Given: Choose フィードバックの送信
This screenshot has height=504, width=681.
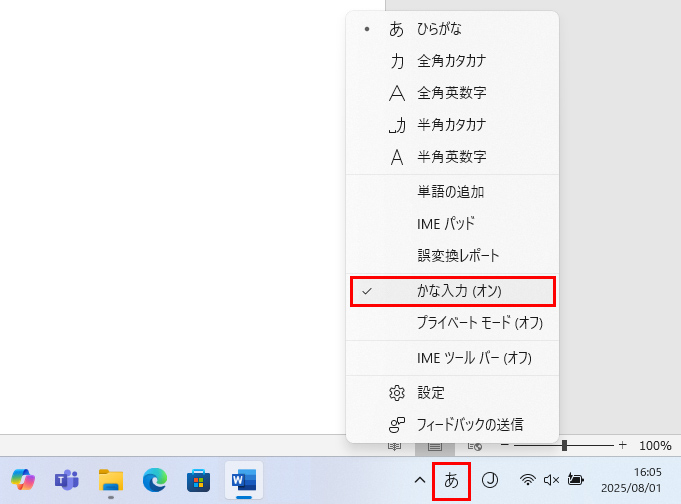Looking at the screenshot, I should [452, 424].
